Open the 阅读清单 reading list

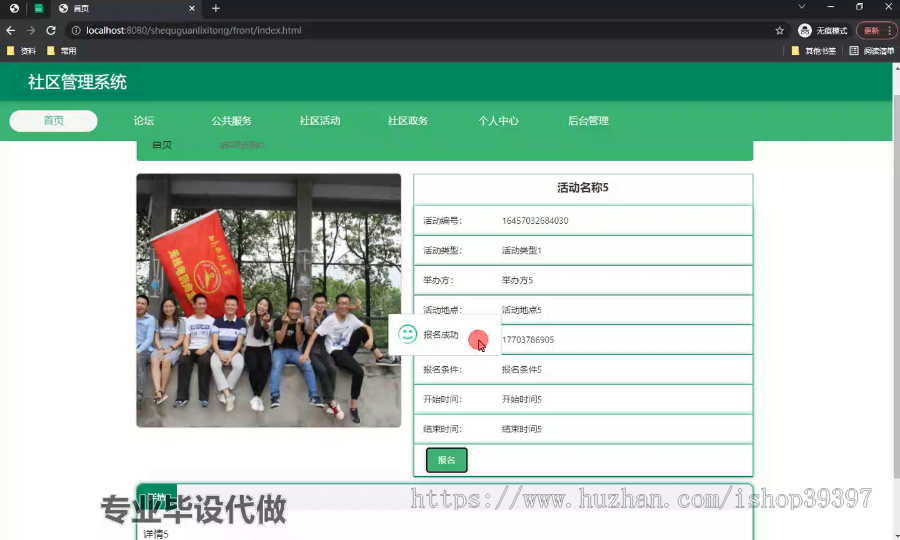[x=871, y=51]
